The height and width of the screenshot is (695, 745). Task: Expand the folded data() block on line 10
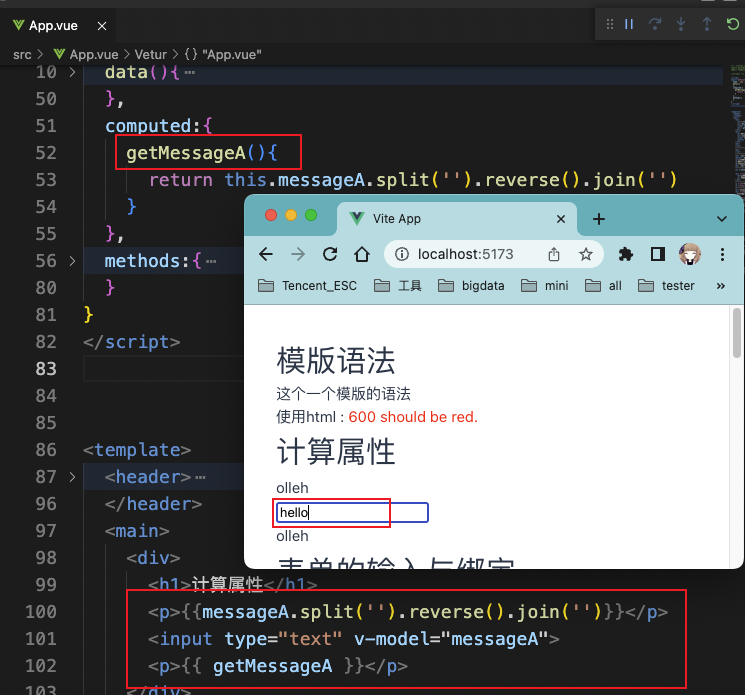pyautogui.click(x=72, y=72)
